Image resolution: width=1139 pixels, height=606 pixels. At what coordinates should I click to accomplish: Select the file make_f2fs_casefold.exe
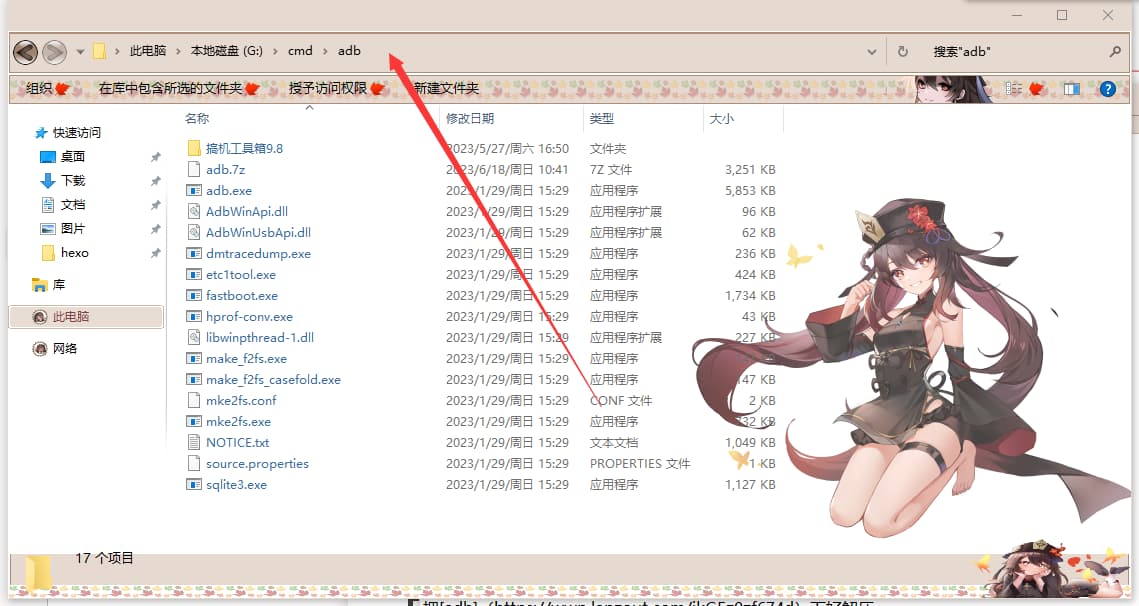[x=273, y=380]
